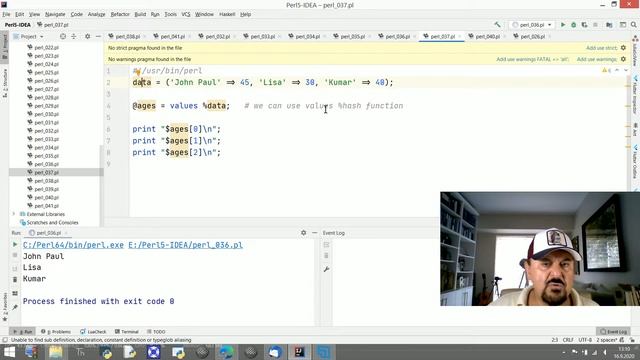Click the layout window icon in toolbar
The image size is (640, 360).
(x=623, y=25)
